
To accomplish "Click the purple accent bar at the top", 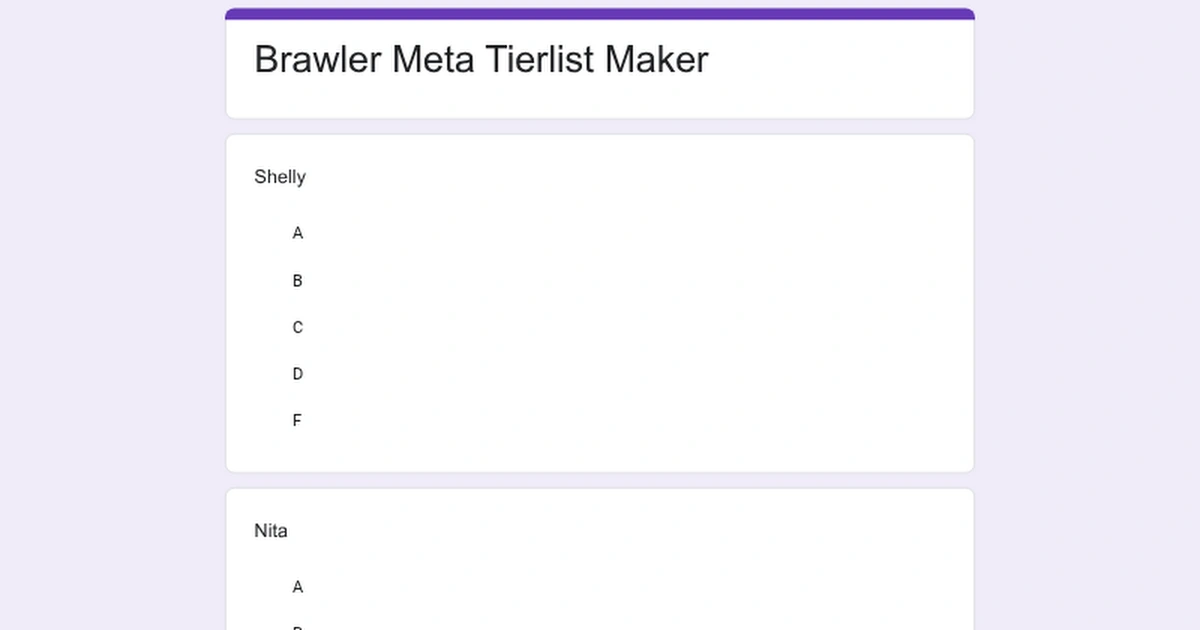I will pyautogui.click(x=600, y=12).
